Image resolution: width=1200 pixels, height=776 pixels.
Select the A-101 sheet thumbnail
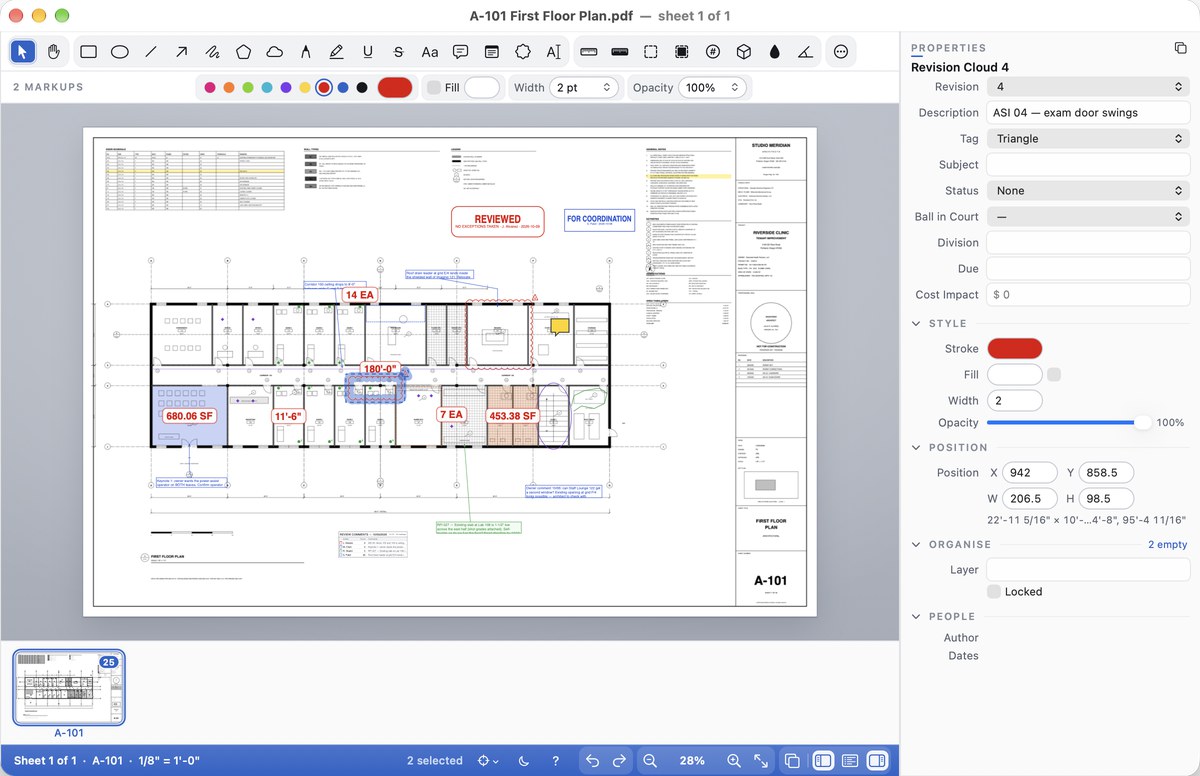69,687
